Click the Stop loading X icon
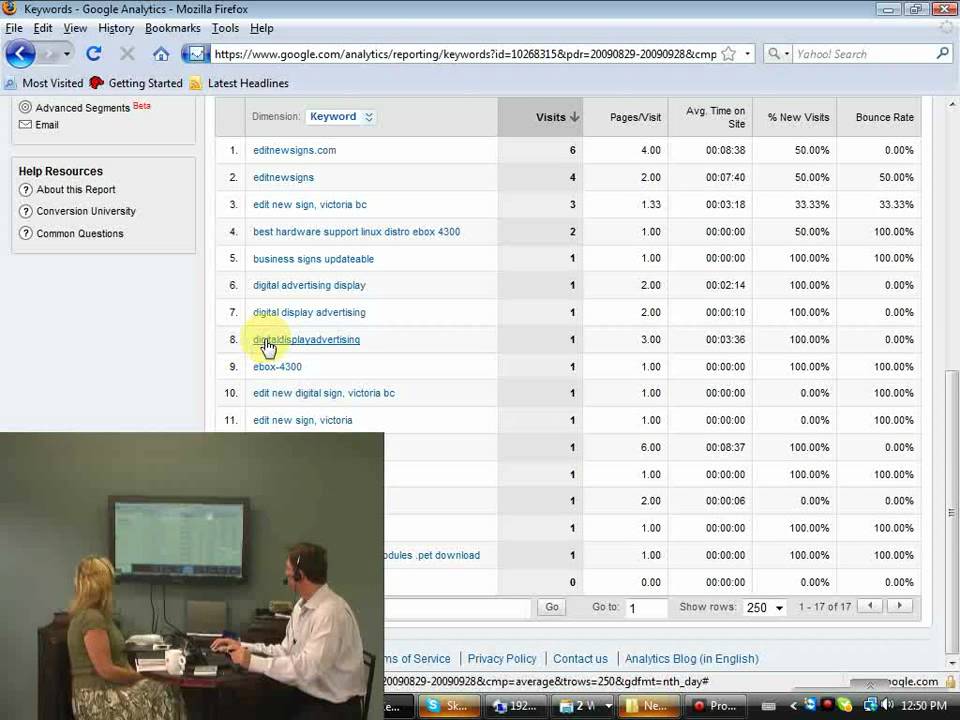The height and width of the screenshot is (720, 960). (x=127, y=54)
